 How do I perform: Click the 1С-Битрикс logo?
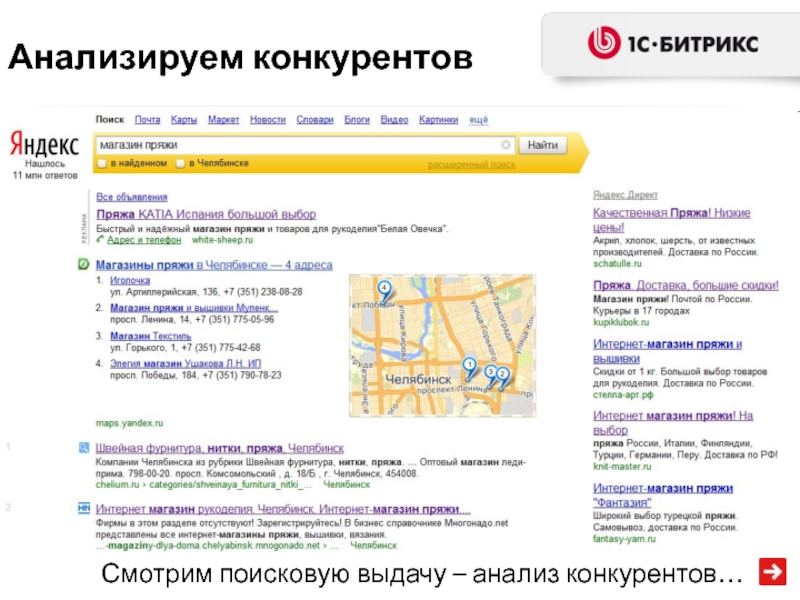point(671,43)
